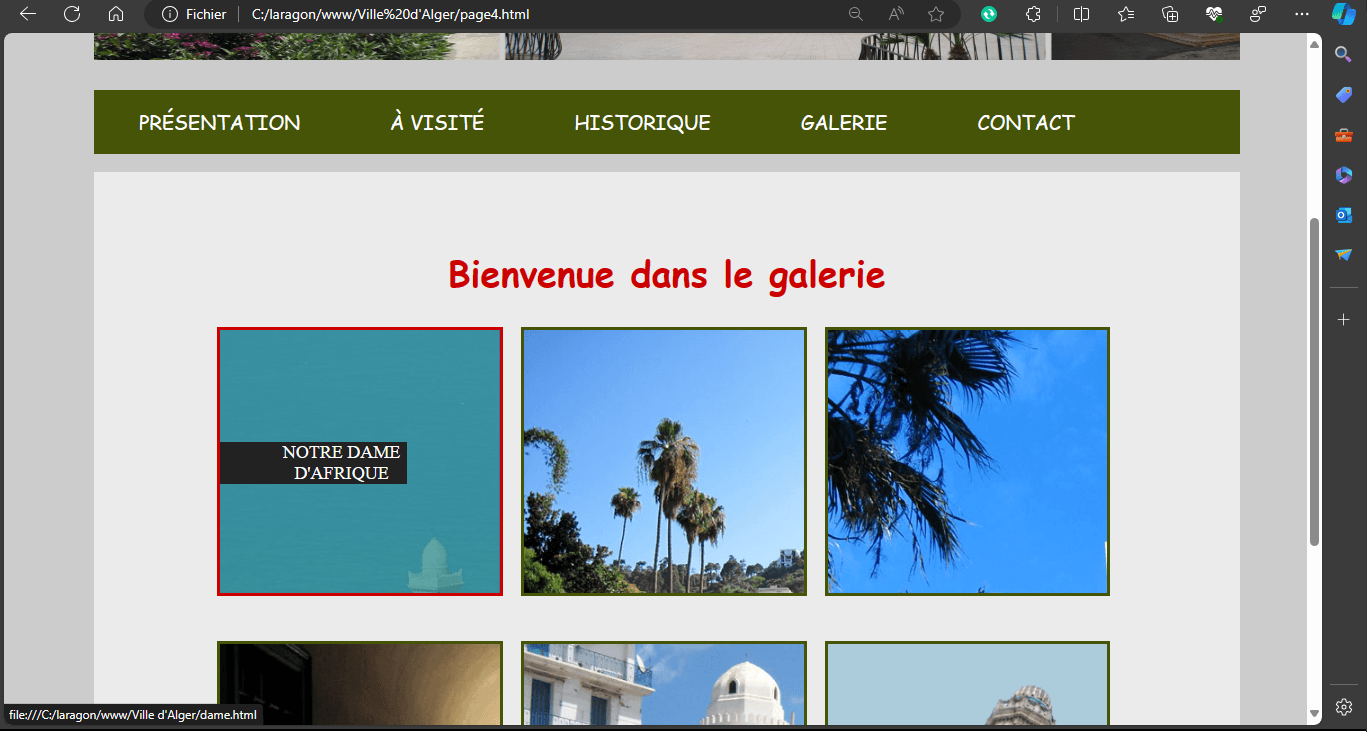Screen dimensions: 1367x732
Task: Open Browser essentials heart icon
Action: 1214,14
